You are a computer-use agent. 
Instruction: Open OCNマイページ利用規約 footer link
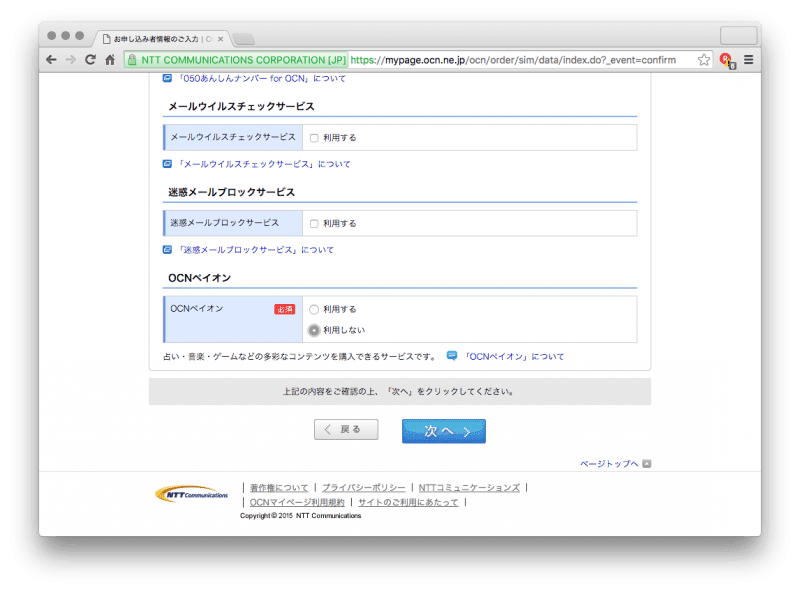pos(297,503)
